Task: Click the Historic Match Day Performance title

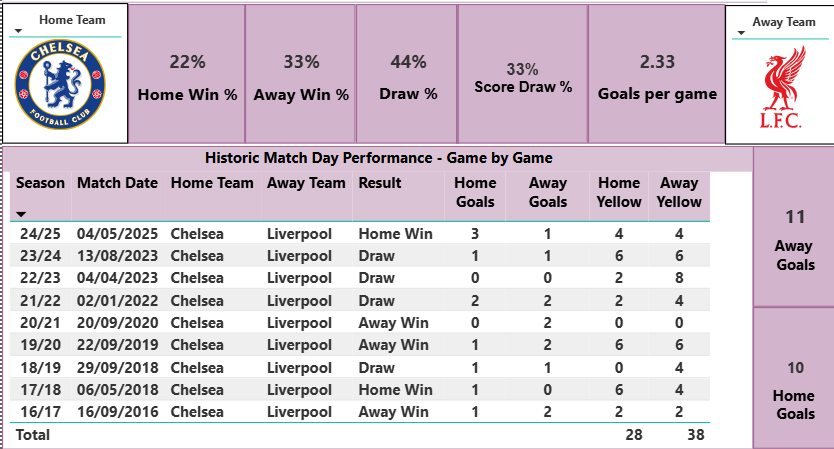Action: pyautogui.click(x=378, y=158)
